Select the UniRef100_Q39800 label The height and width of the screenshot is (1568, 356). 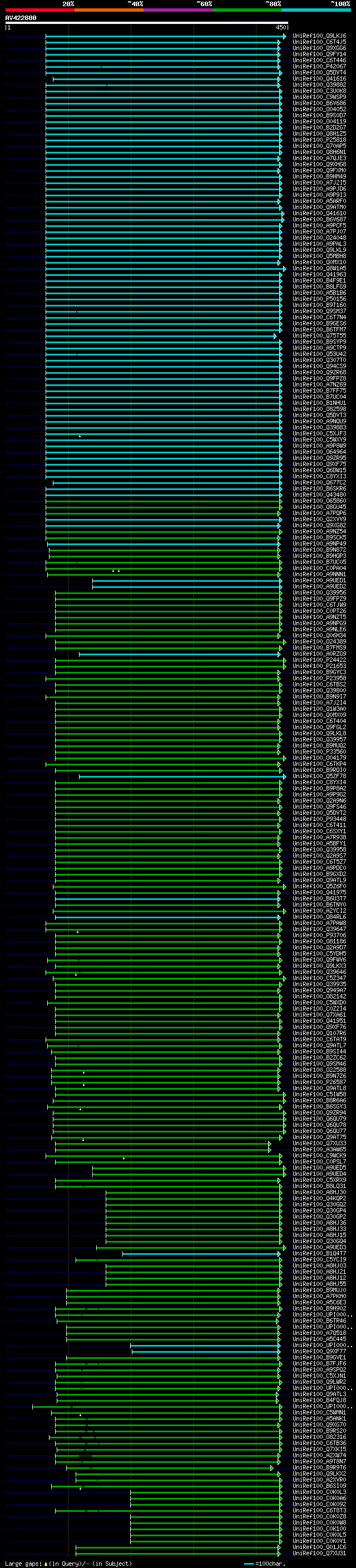(x=319, y=690)
